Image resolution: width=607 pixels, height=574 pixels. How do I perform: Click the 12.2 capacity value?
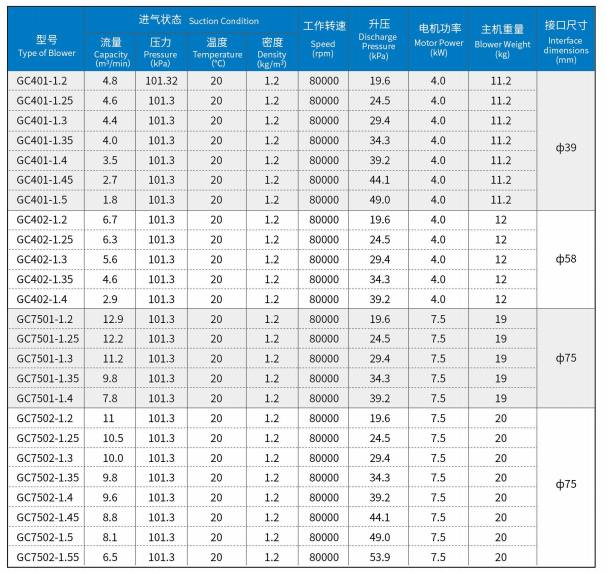(x=113, y=339)
